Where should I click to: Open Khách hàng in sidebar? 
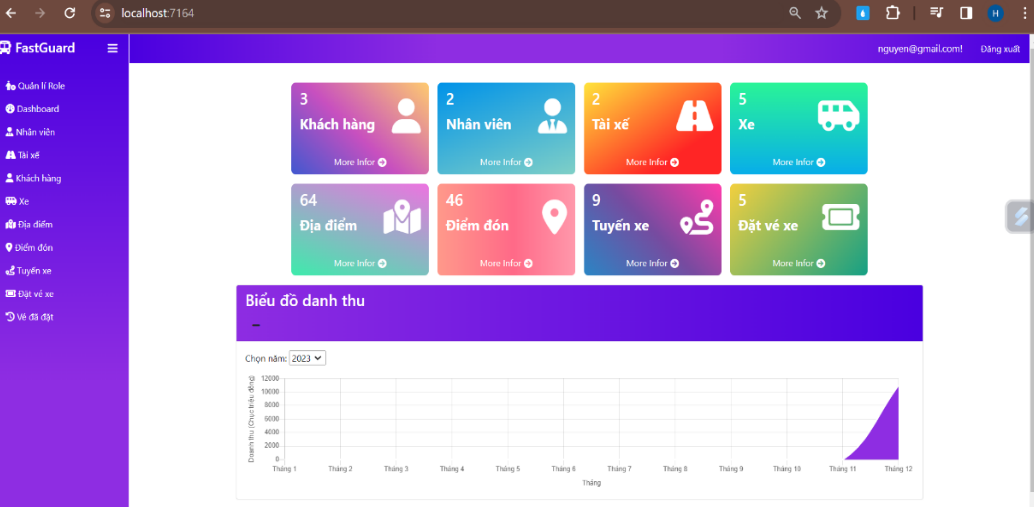pos(33,178)
